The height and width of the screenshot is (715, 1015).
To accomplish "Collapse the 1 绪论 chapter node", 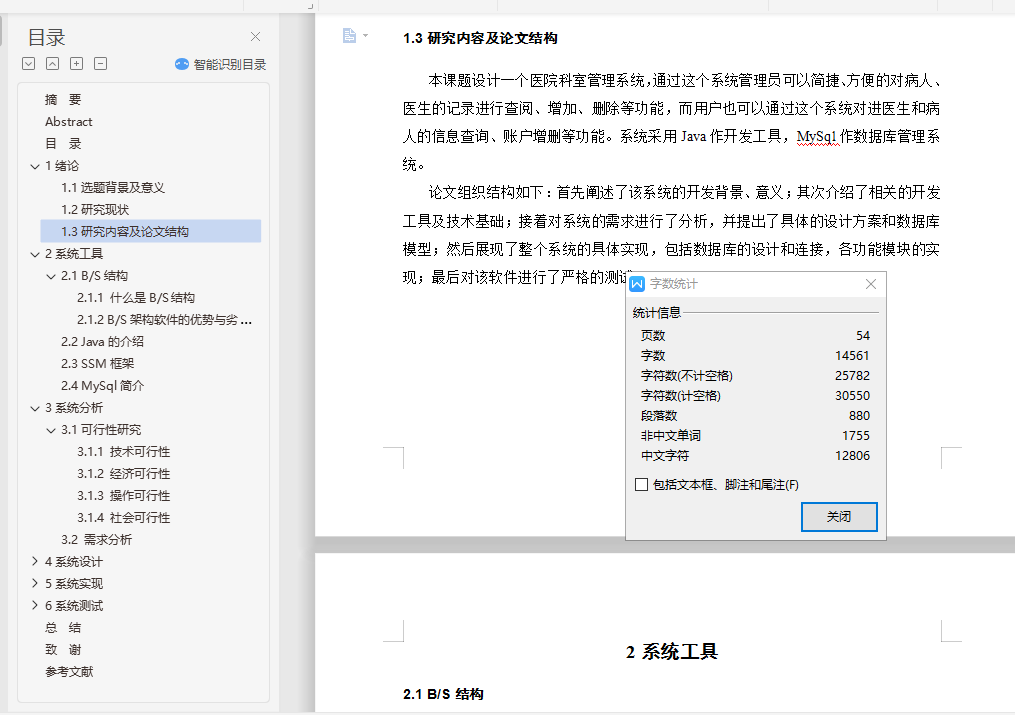I will pyautogui.click(x=35, y=166).
